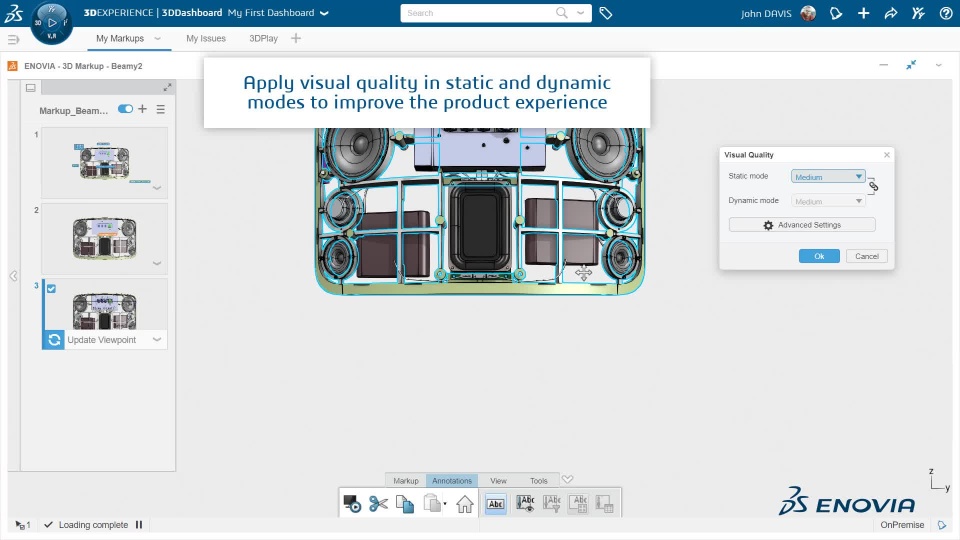Image resolution: width=960 pixels, height=540 pixels.
Task: Open John Davis profile avatar
Action: 808,13
